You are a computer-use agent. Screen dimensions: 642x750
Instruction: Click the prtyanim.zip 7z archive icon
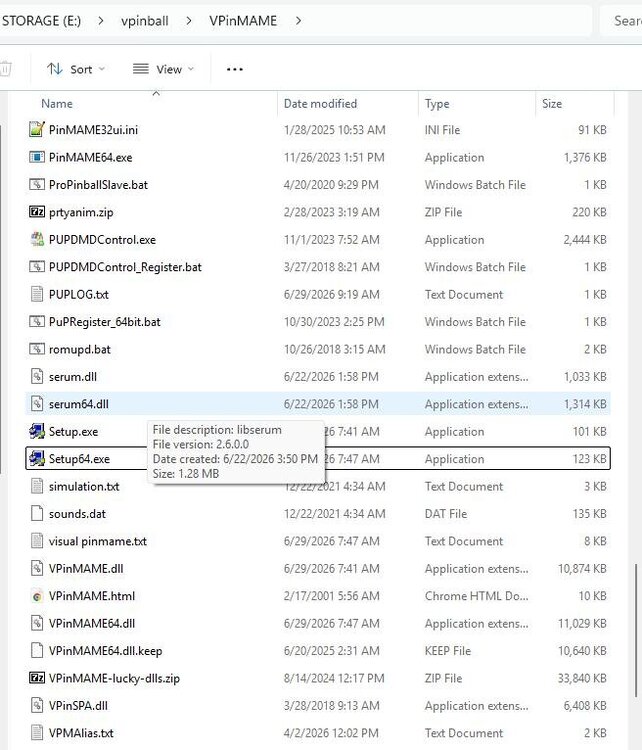pos(37,212)
